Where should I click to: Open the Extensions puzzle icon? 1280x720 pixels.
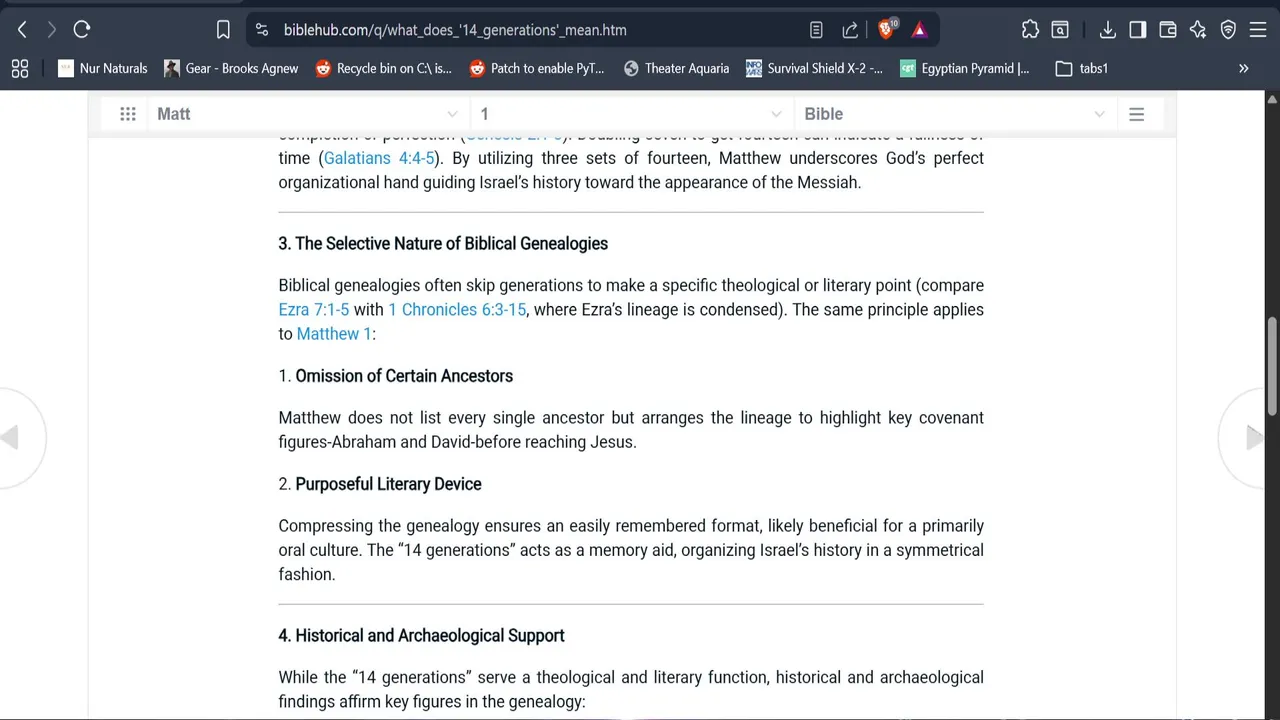1030,30
